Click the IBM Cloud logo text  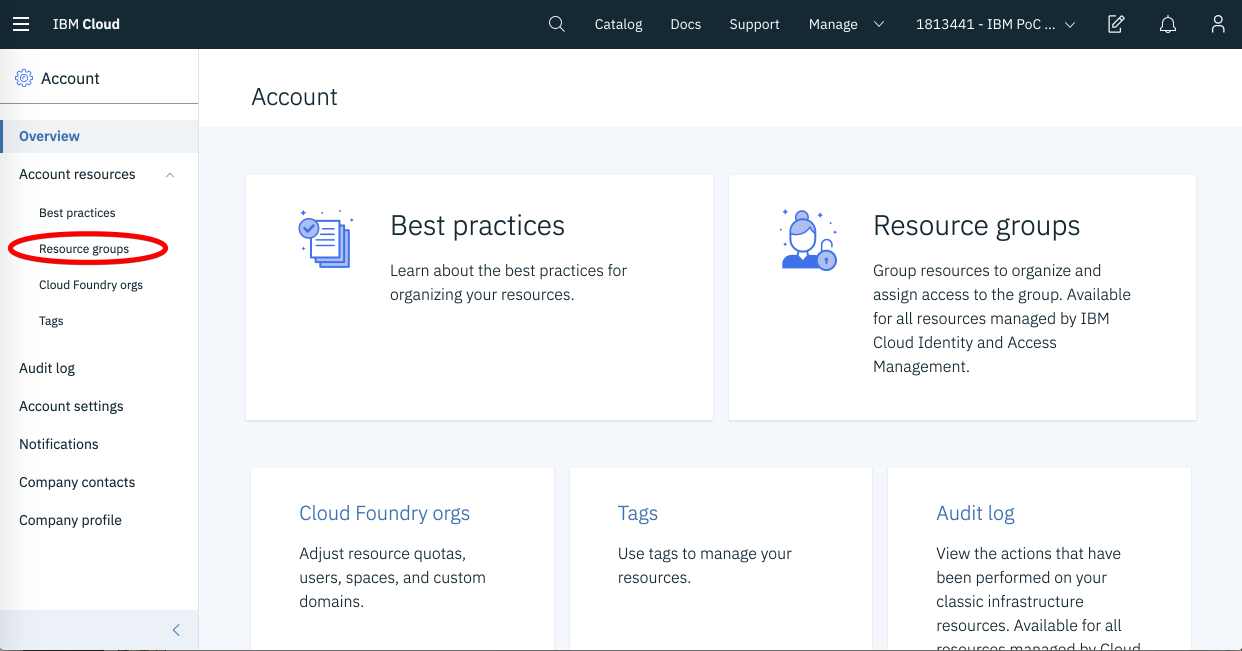86,24
